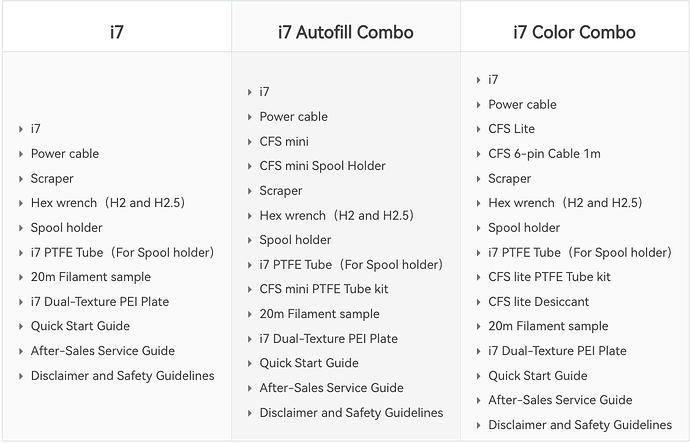Click the i7 column header
Screen dimensions: 690x443
pyautogui.click(x=117, y=32)
